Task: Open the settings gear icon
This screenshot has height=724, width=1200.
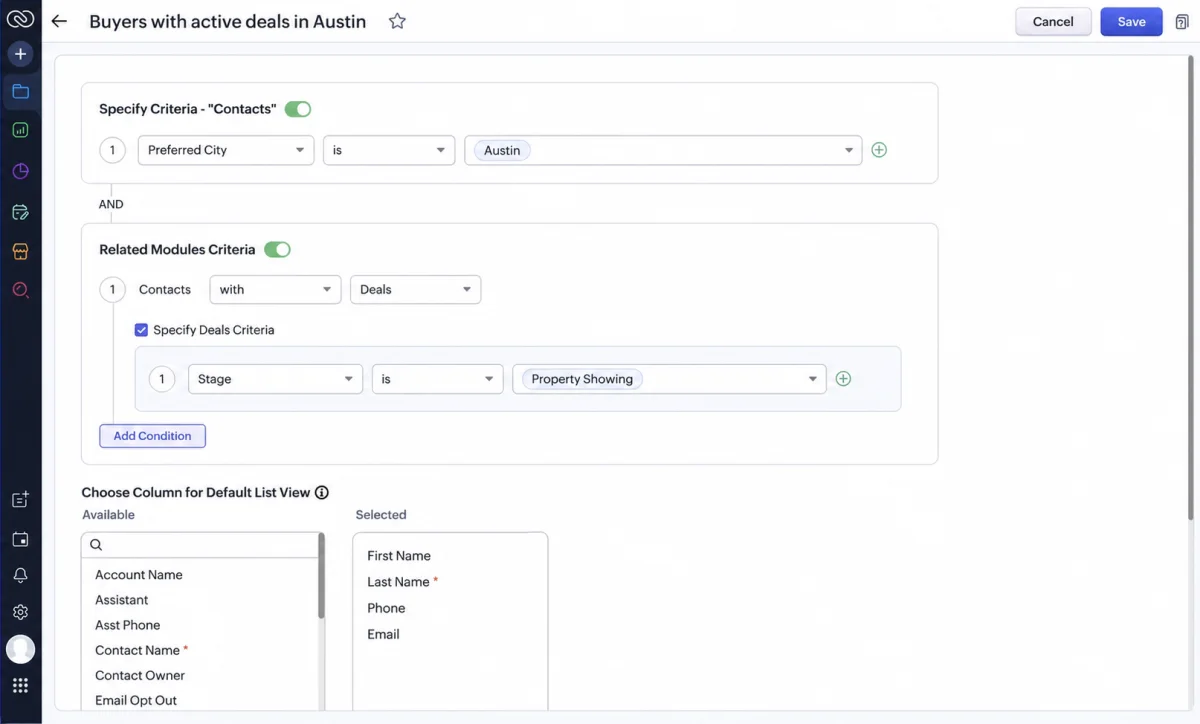Action: (x=20, y=612)
